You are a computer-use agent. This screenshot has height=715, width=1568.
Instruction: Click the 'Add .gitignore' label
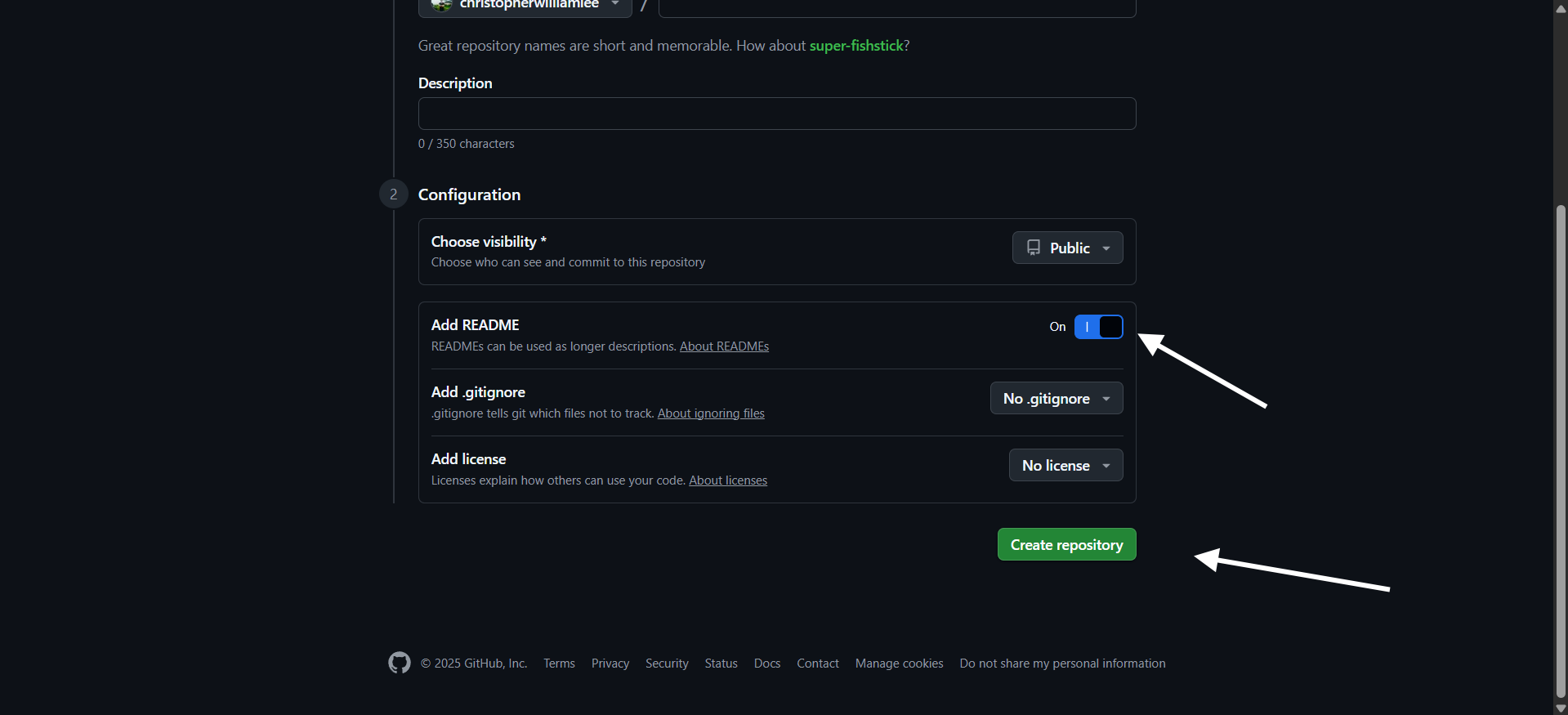(478, 392)
